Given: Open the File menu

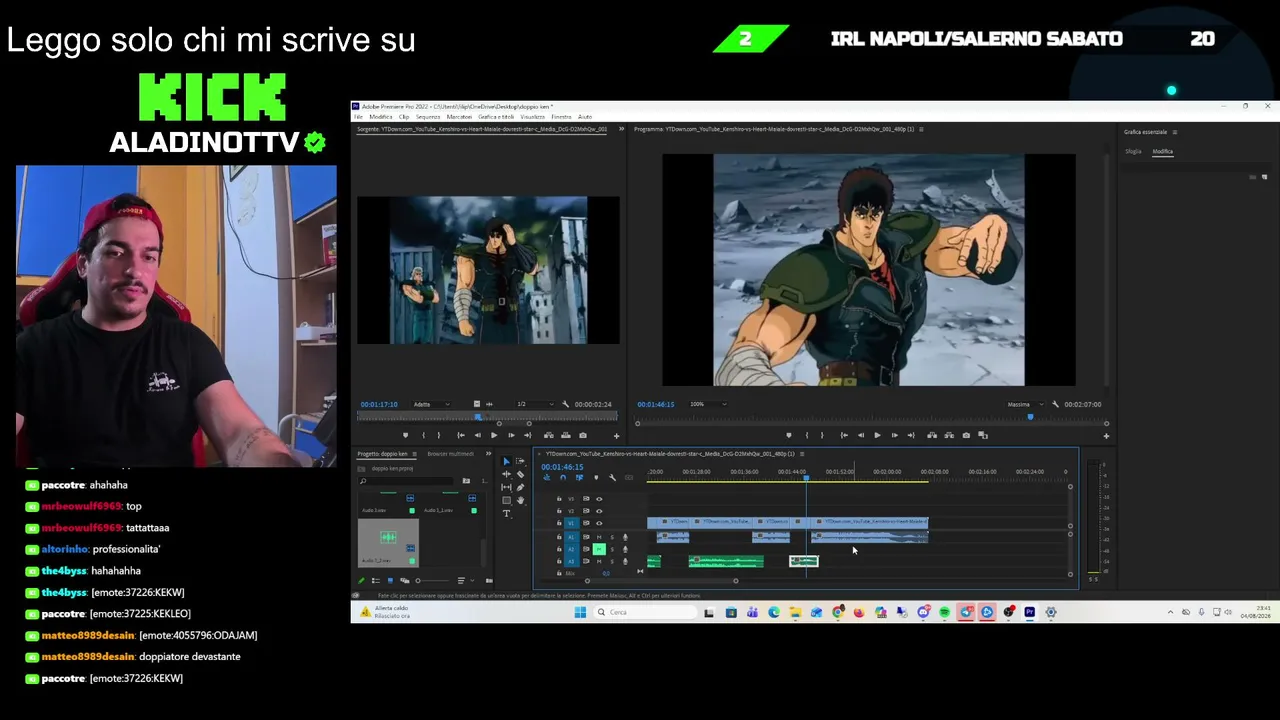Looking at the screenshot, I should click(x=358, y=117).
